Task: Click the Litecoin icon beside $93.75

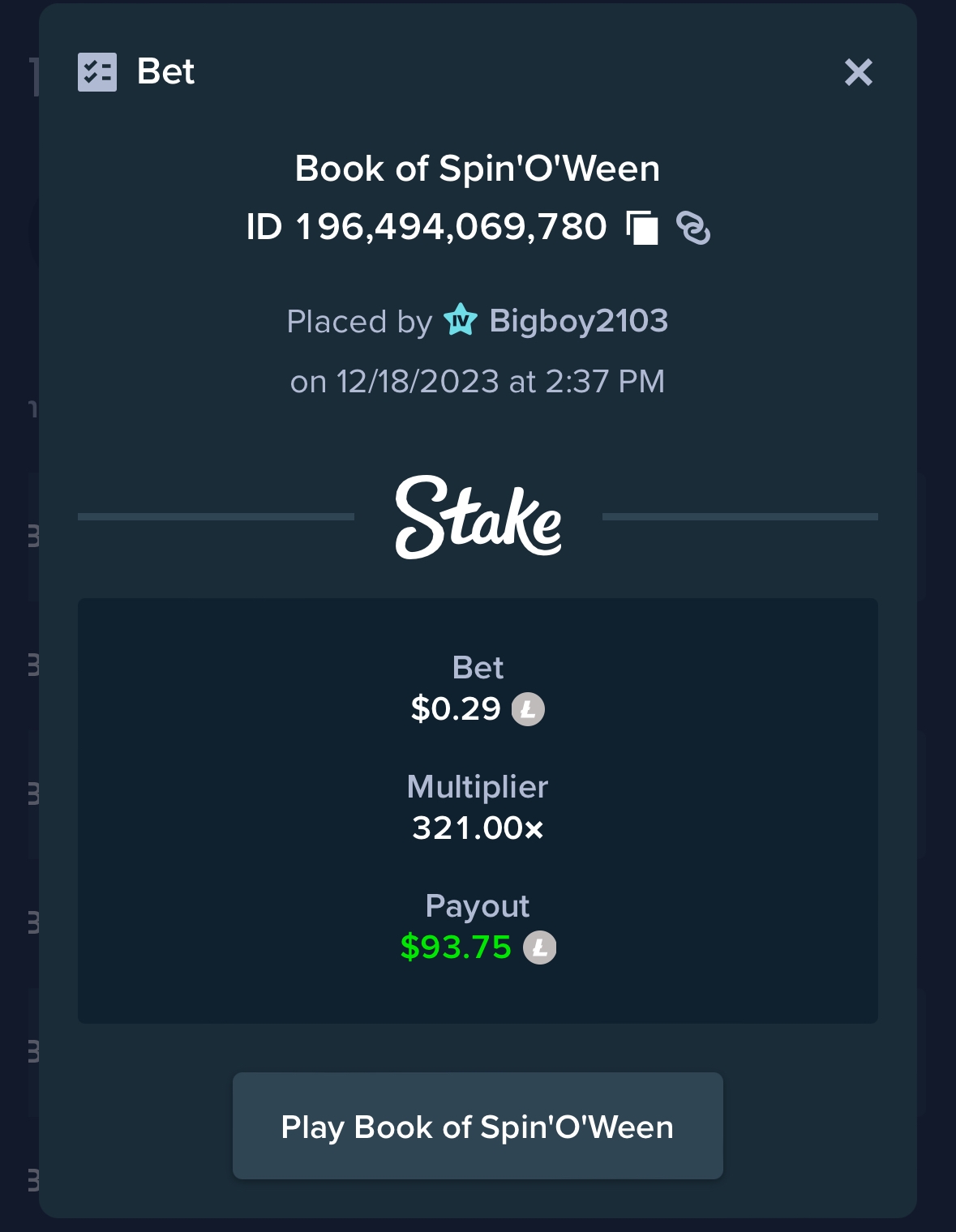Action: coord(540,948)
